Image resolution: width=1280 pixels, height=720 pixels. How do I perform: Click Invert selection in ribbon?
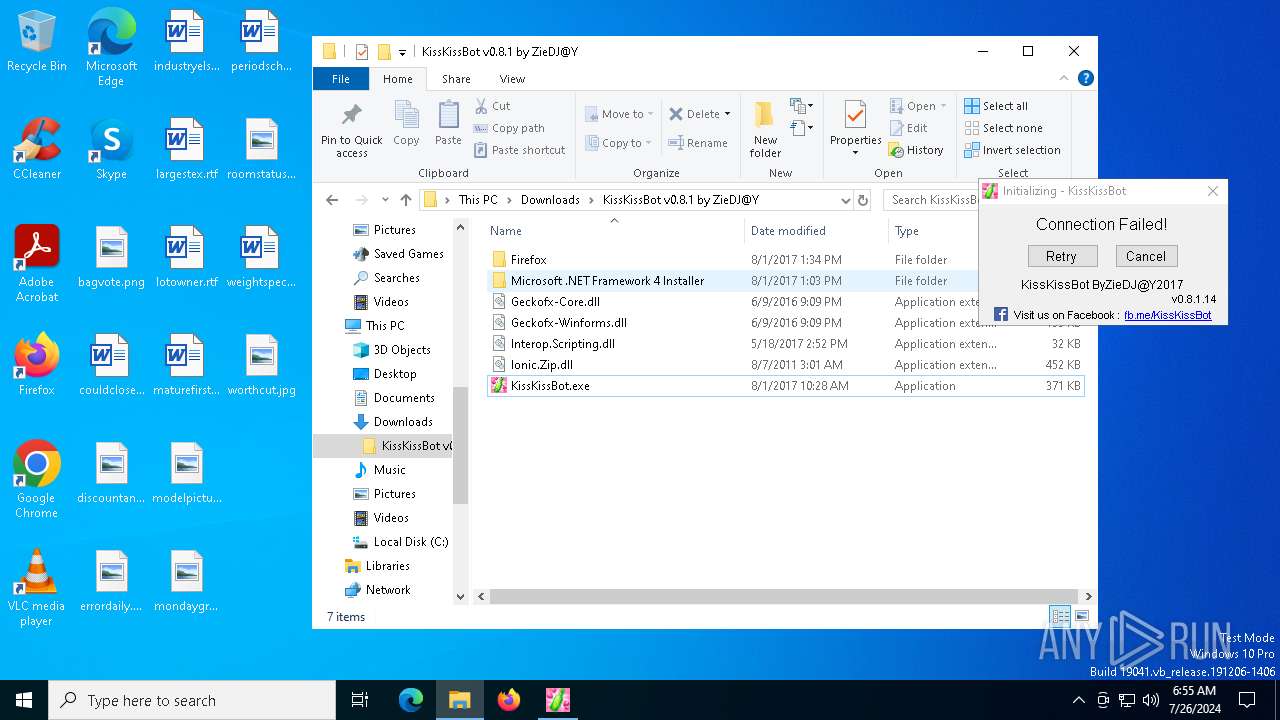(1012, 150)
